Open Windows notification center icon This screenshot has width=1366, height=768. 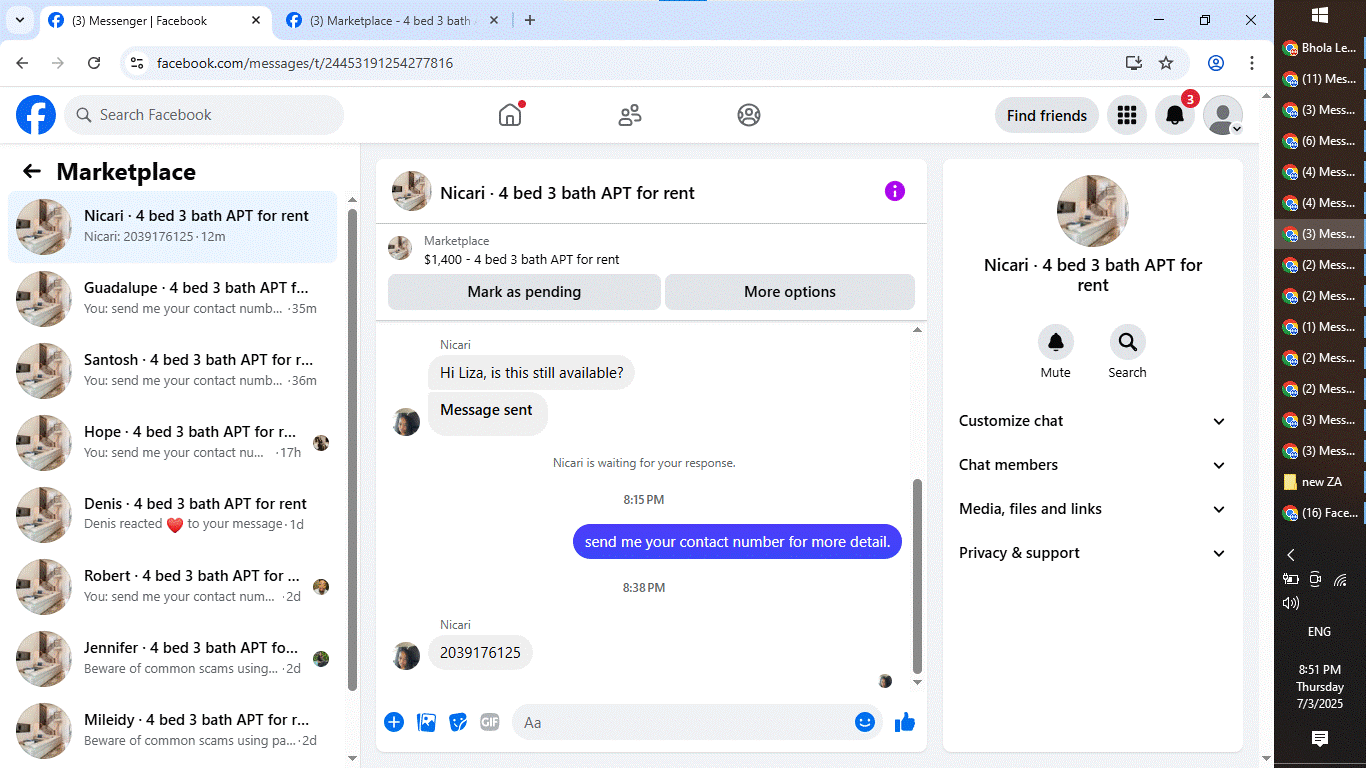tap(1319, 738)
